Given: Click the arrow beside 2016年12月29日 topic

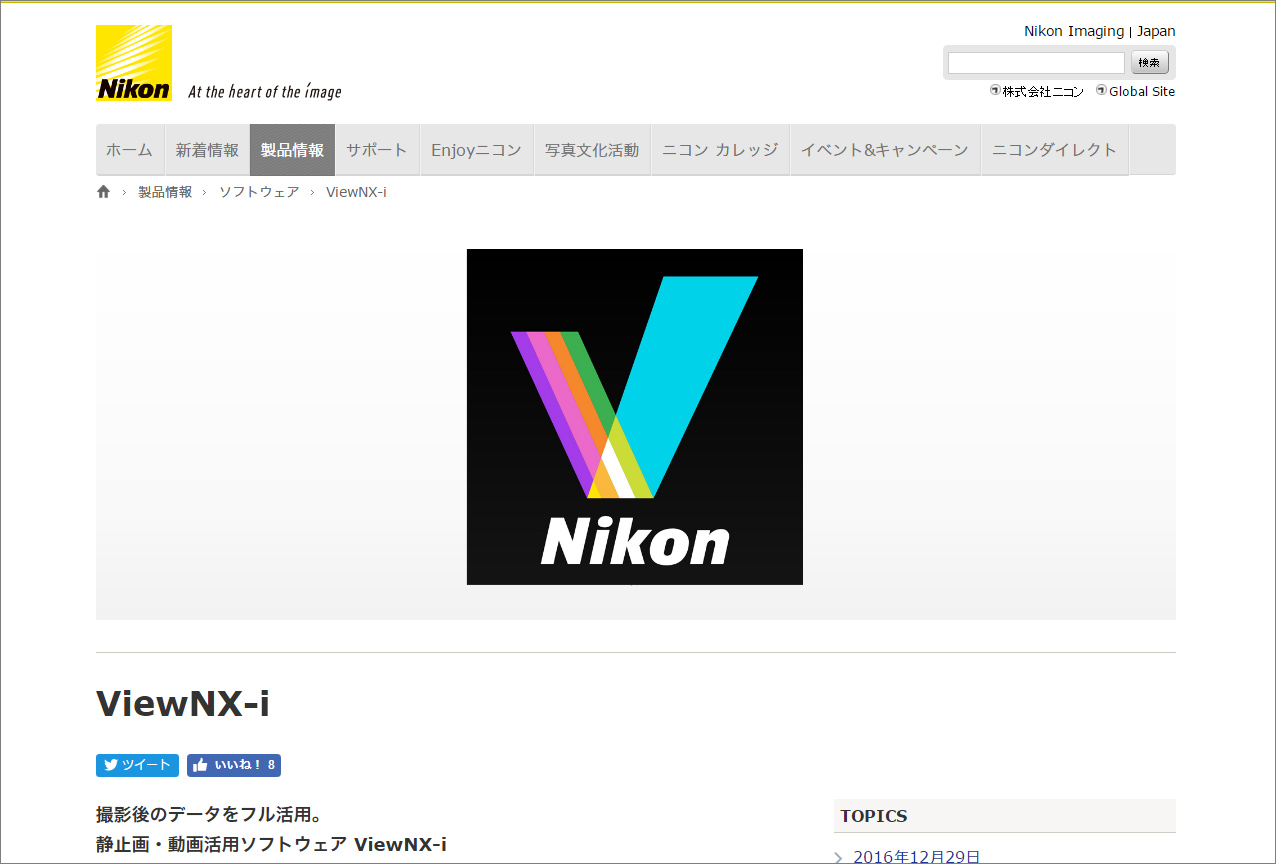Looking at the screenshot, I should [x=839, y=857].
